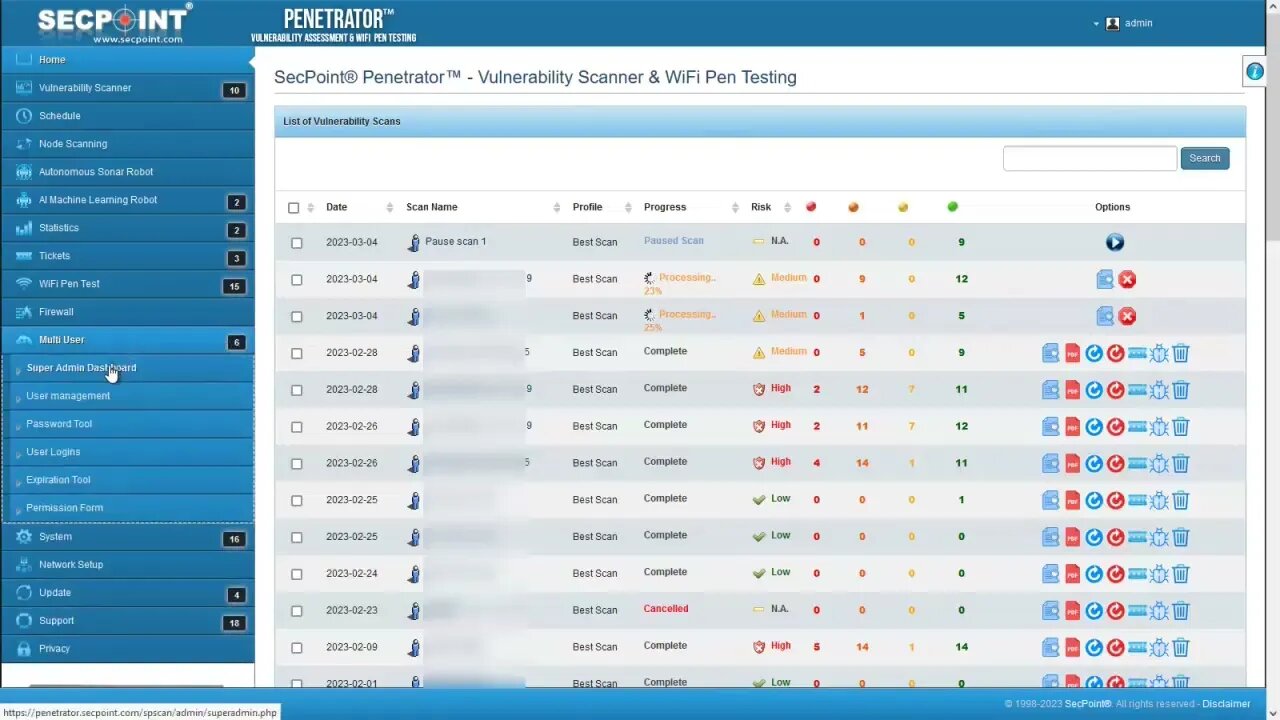Viewport: 1280px width, 720px height.
Task: Open Vulnerability Scanner in sidebar
Action: (x=127, y=88)
